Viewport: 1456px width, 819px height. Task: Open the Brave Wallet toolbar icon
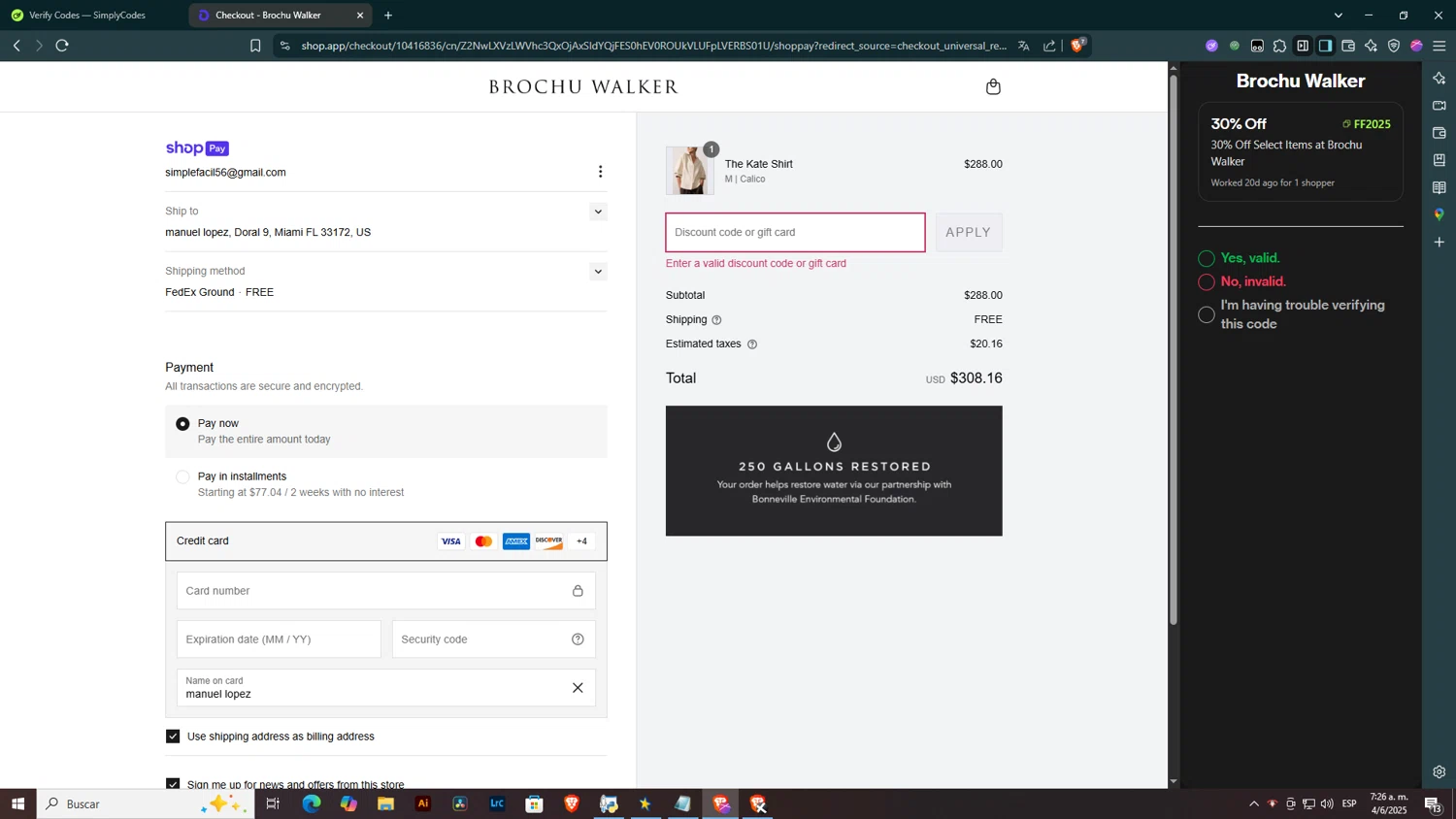[1348, 46]
